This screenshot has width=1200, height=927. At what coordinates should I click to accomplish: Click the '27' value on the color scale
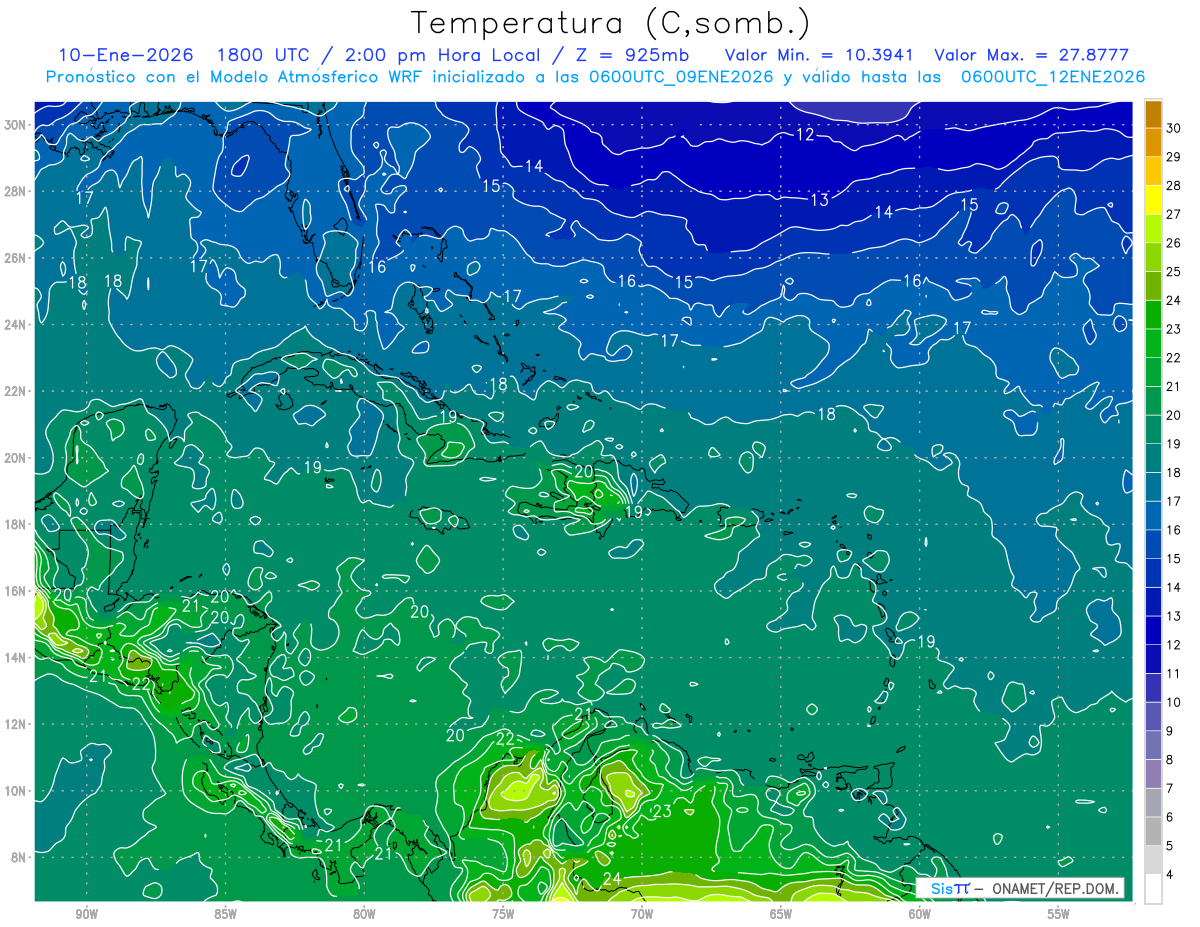pos(1173,214)
